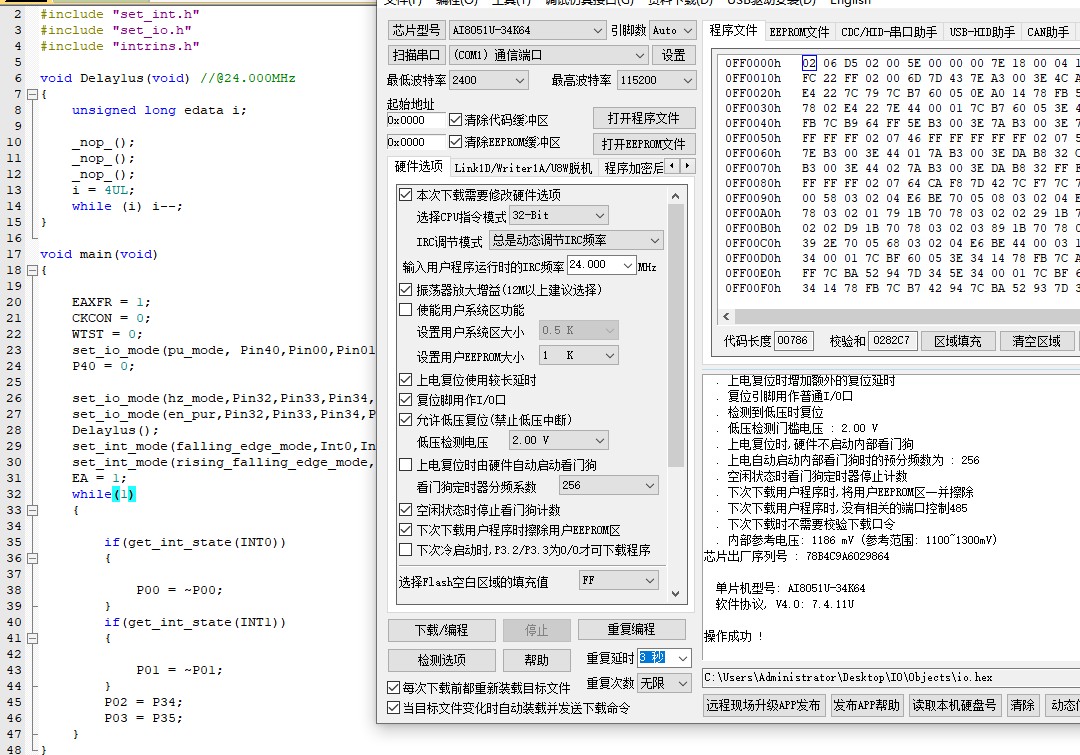The image size is (1080, 755).
Task: Toggle 清除EEPROM缓冲区 checkbox
Action: click(x=455, y=142)
